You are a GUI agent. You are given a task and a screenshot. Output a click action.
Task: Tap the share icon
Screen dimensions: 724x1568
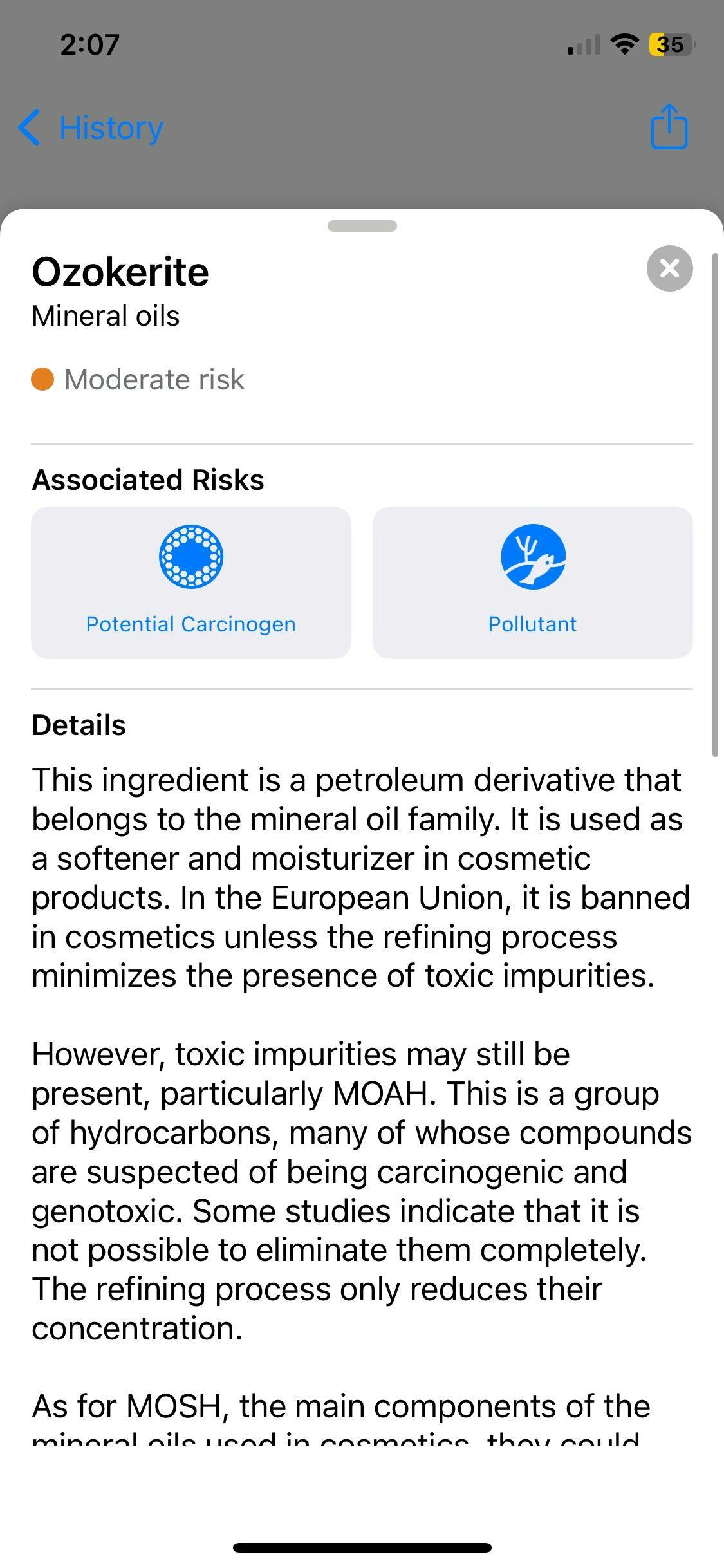pyautogui.click(x=669, y=127)
